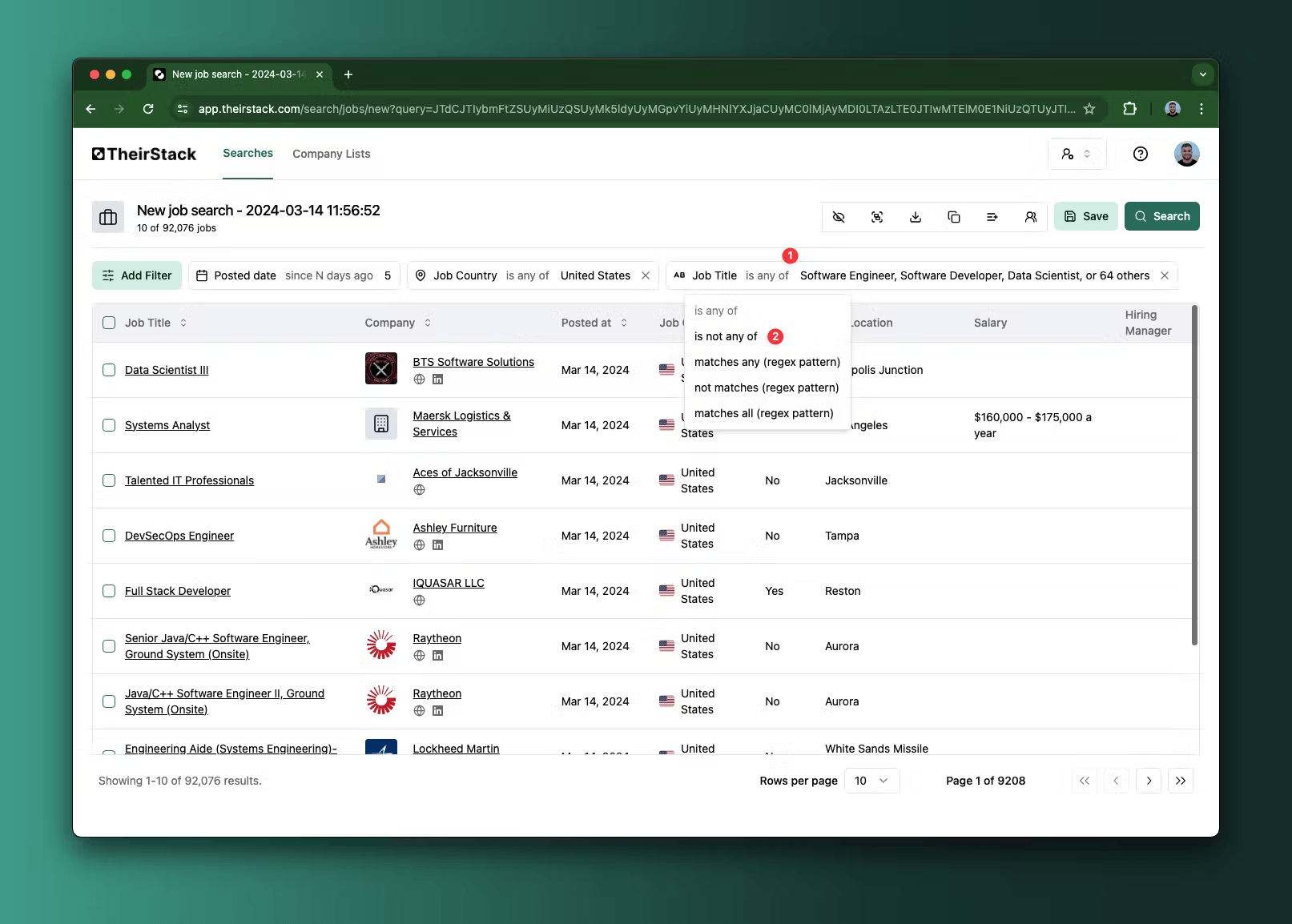Bookmark page with the star icon
The image size is (1292, 924).
[x=1089, y=109]
